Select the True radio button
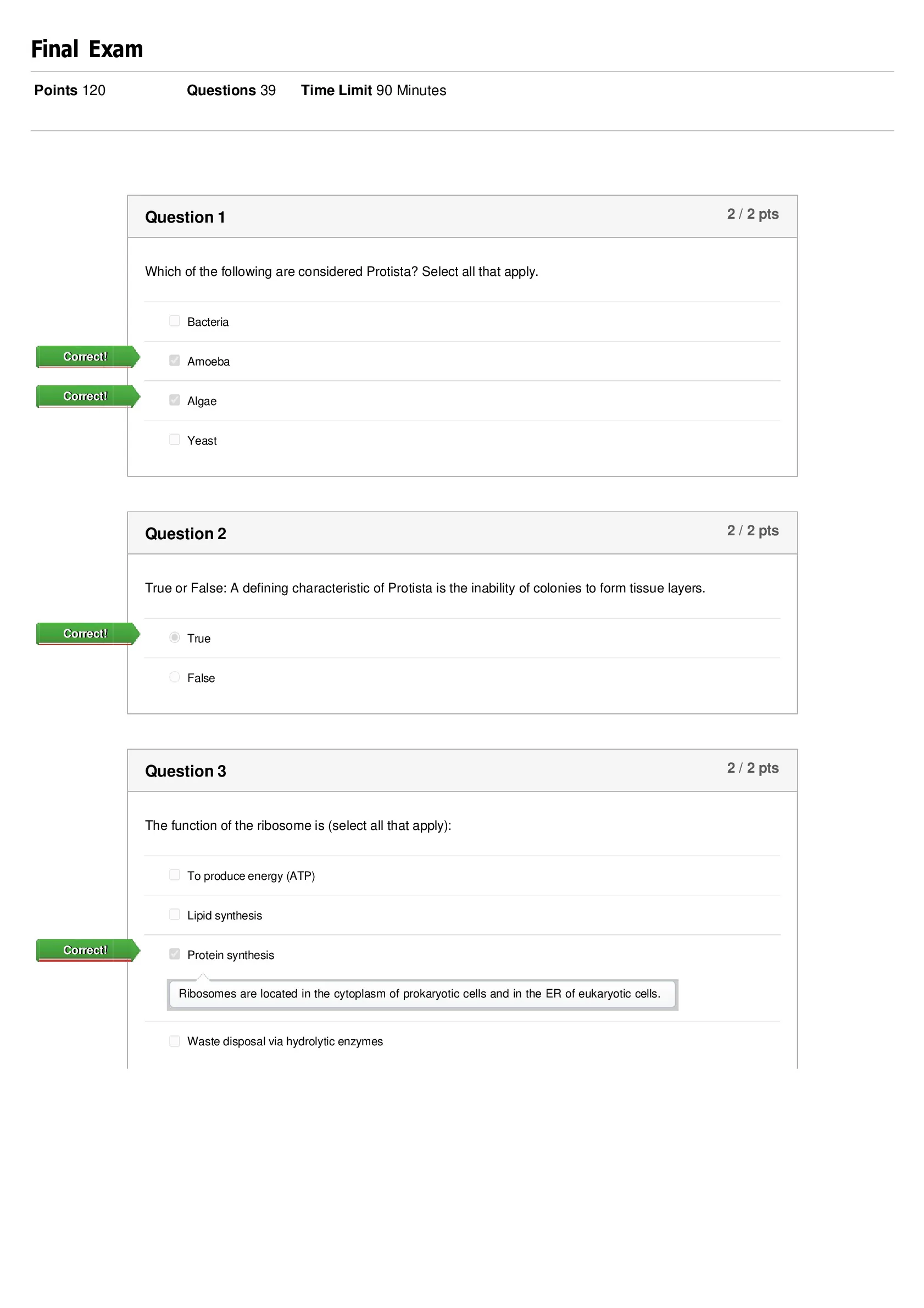Viewport: 924px width, 1308px height. pos(175,637)
